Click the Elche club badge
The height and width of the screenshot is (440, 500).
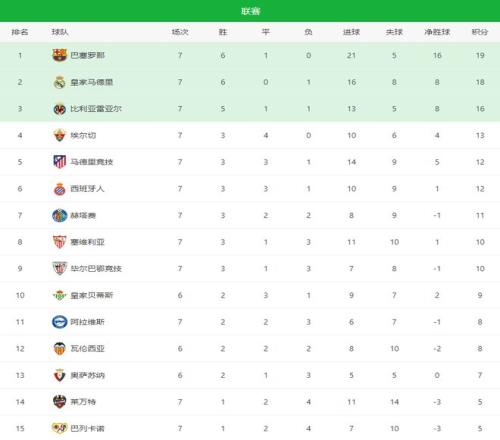(60, 135)
